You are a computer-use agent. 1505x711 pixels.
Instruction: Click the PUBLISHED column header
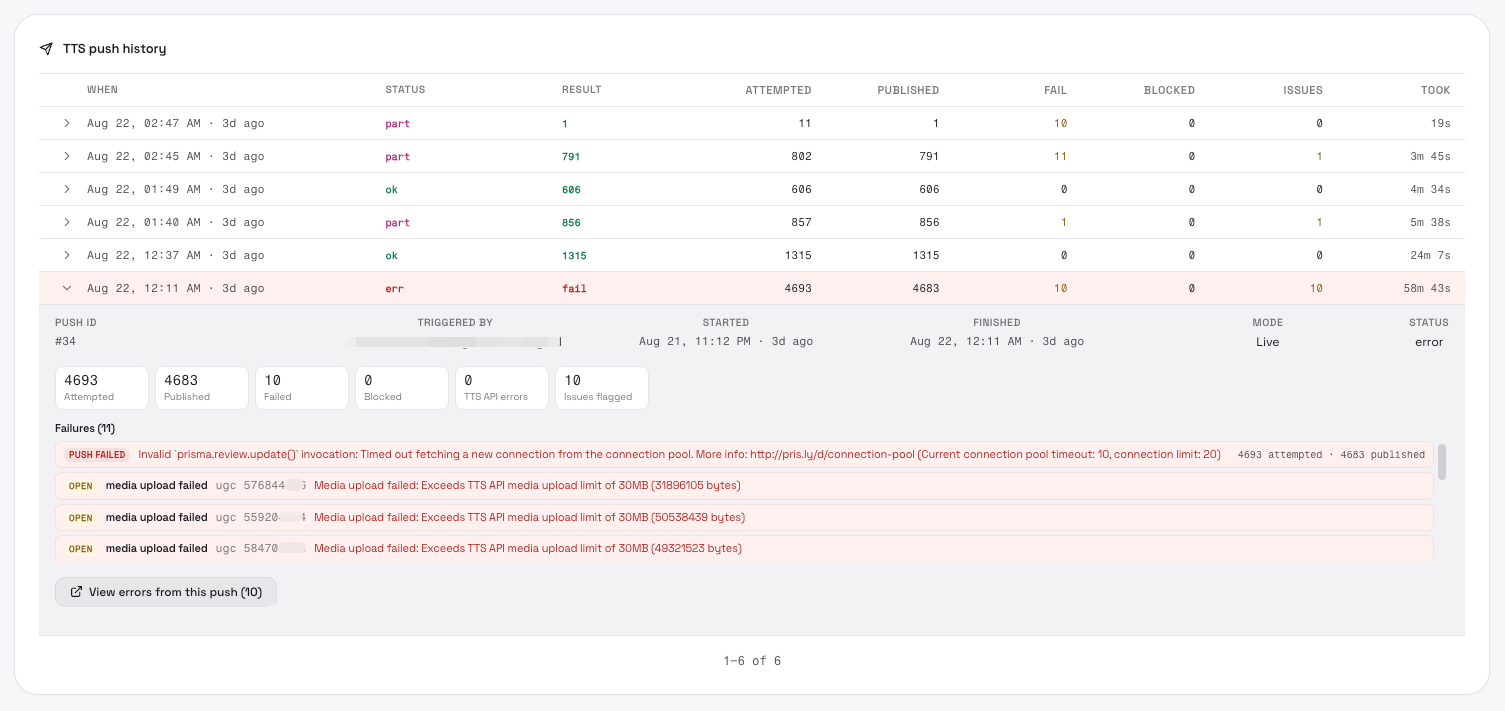coord(908,90)
